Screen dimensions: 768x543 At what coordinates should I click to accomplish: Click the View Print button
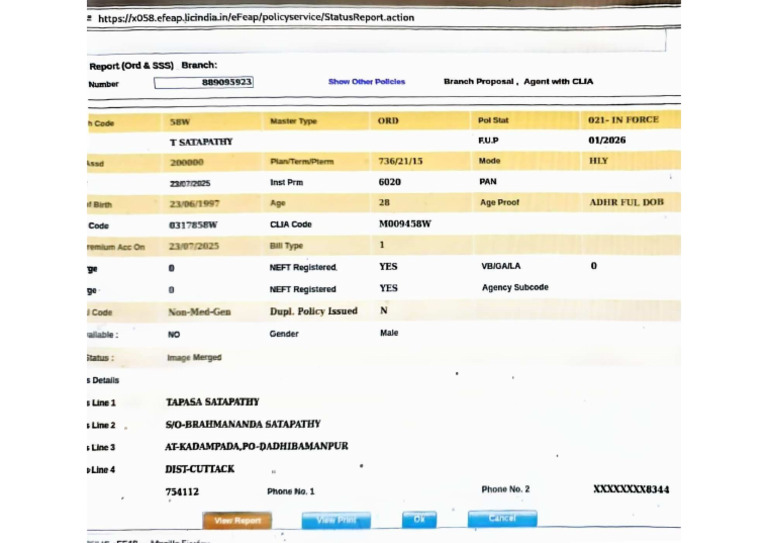336,520
